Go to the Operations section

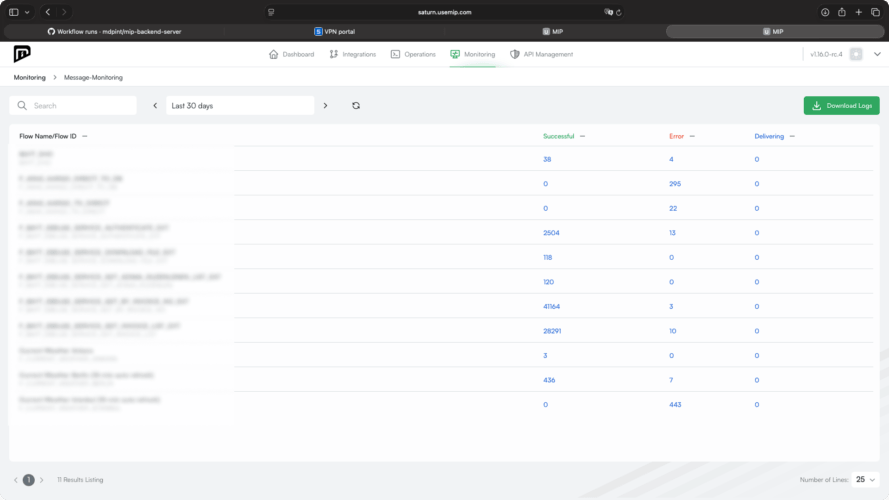pos(413,54)
